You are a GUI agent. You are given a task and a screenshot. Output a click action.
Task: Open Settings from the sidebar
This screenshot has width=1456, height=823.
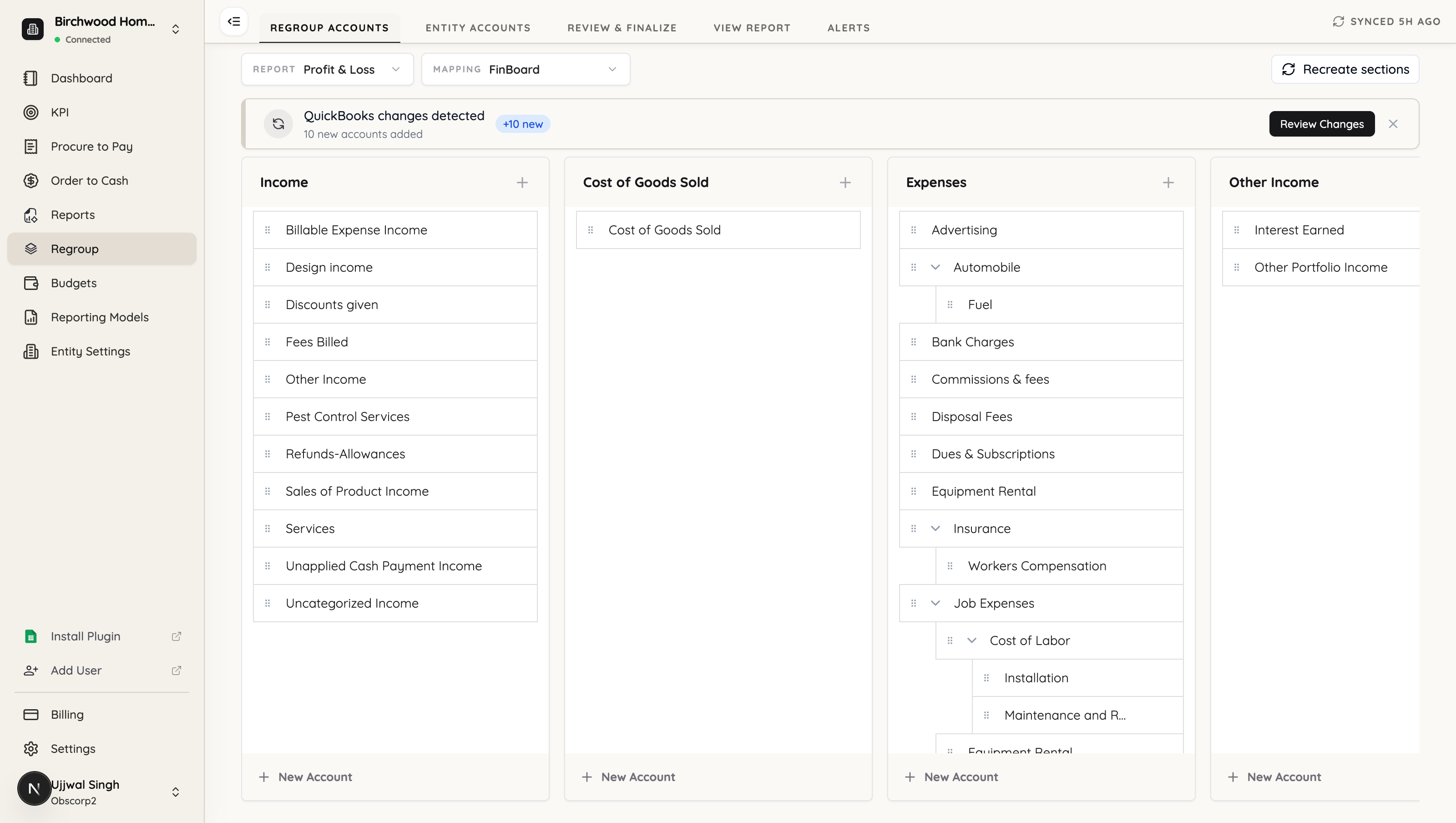click(102, 749)
